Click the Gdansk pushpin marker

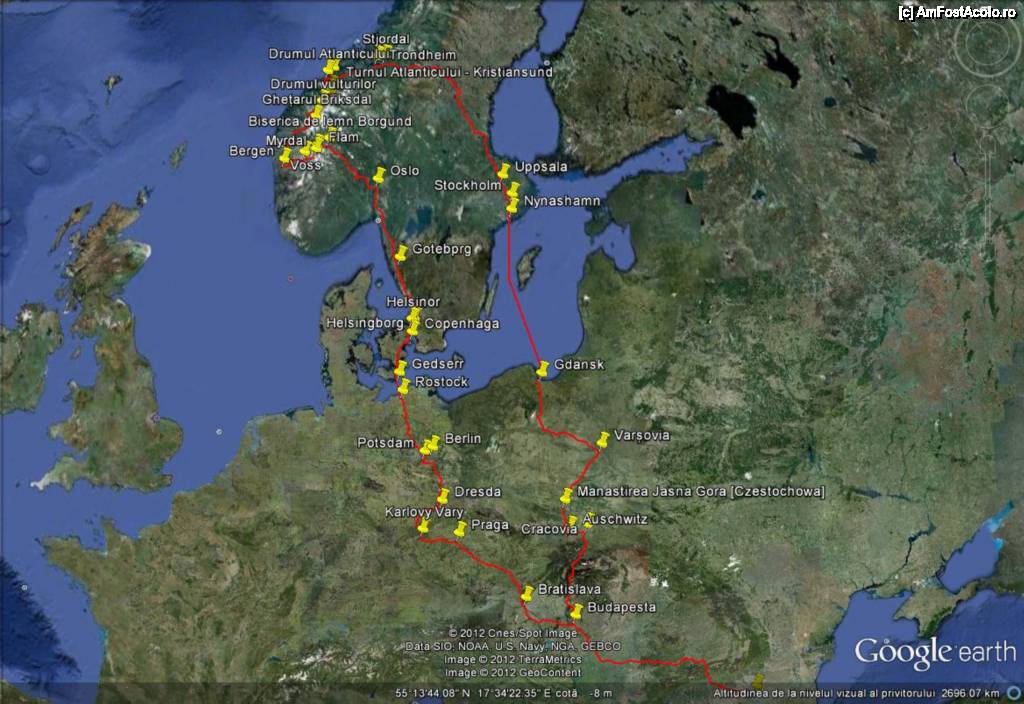pyautogui.click(x=543, y=368)
